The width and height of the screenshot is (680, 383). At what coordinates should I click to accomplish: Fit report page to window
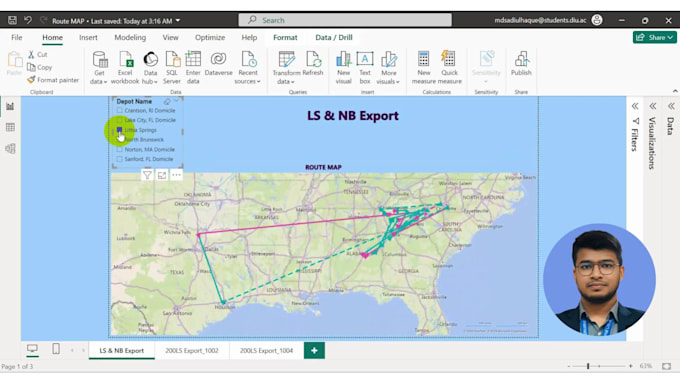pos(667,366)
